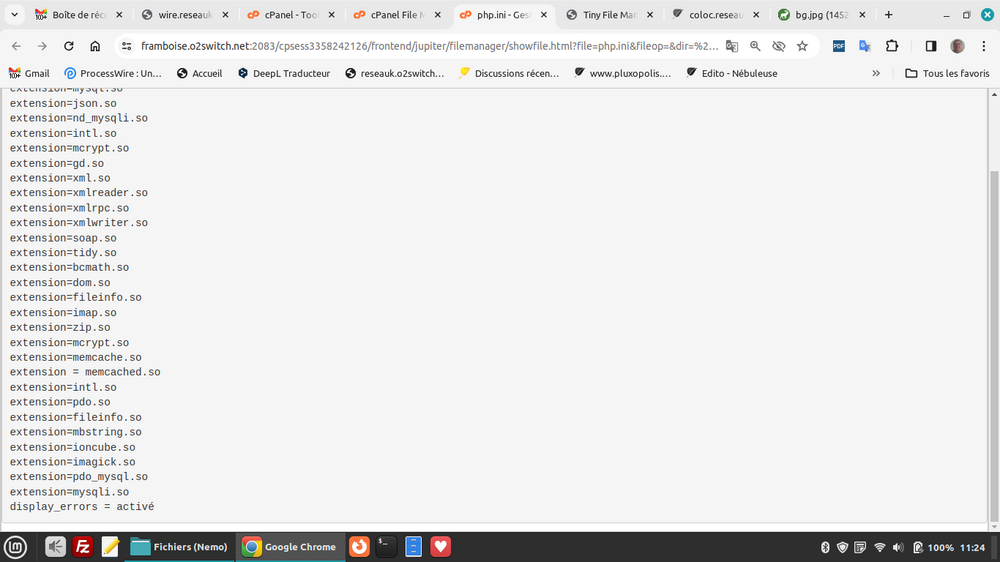1000x562 pixels.
Task: Switch to the Tiny File Manager tab
Action: pyautogui.click(x=610, y=15)
